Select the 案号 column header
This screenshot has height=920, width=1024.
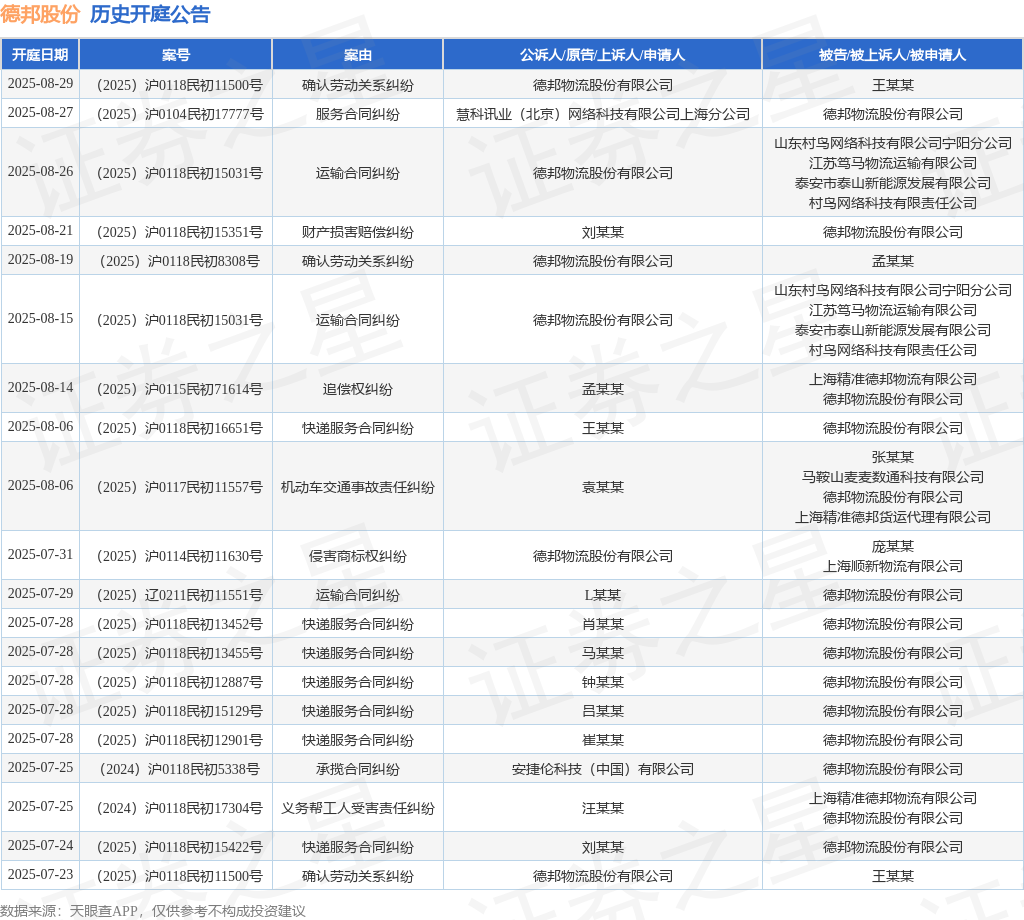tap(176, 55)
